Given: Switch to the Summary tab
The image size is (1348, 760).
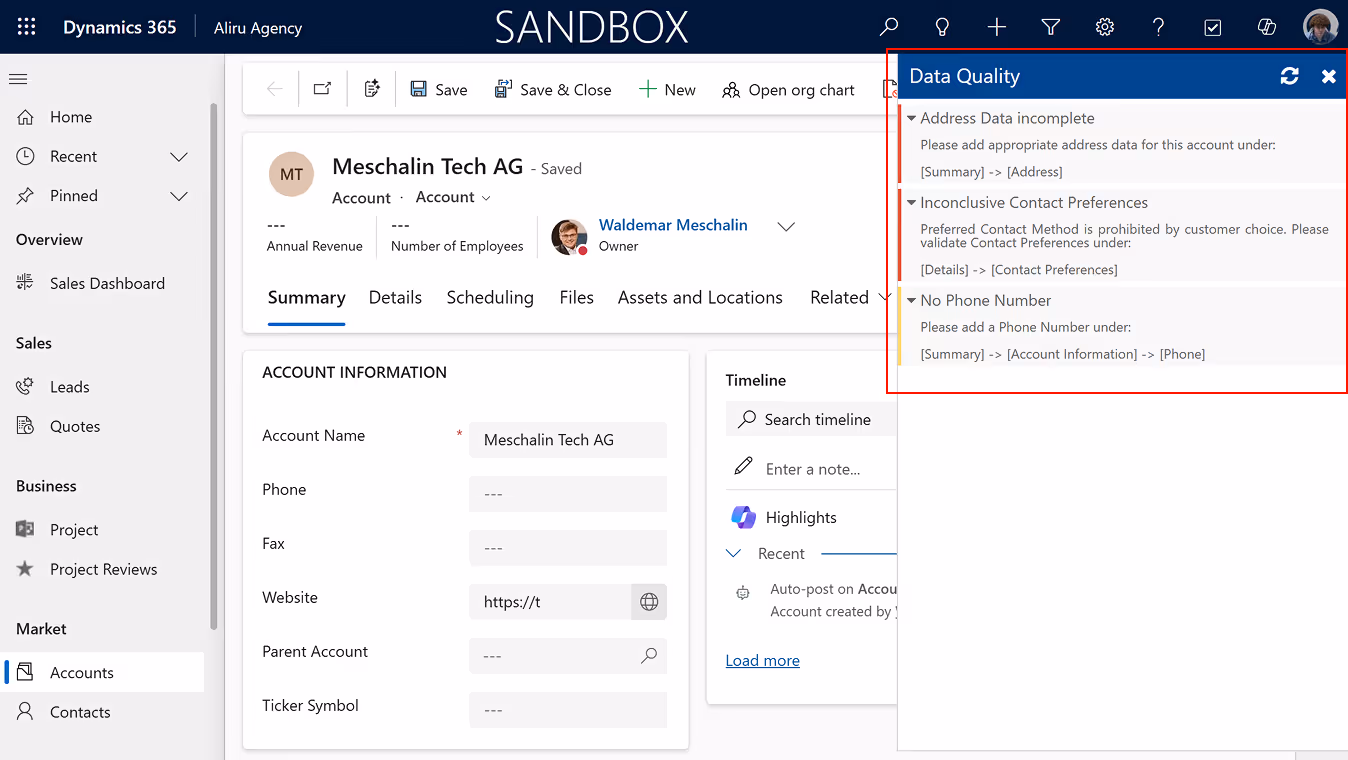Looking at the screenshot, I should (x=307, y=297).
